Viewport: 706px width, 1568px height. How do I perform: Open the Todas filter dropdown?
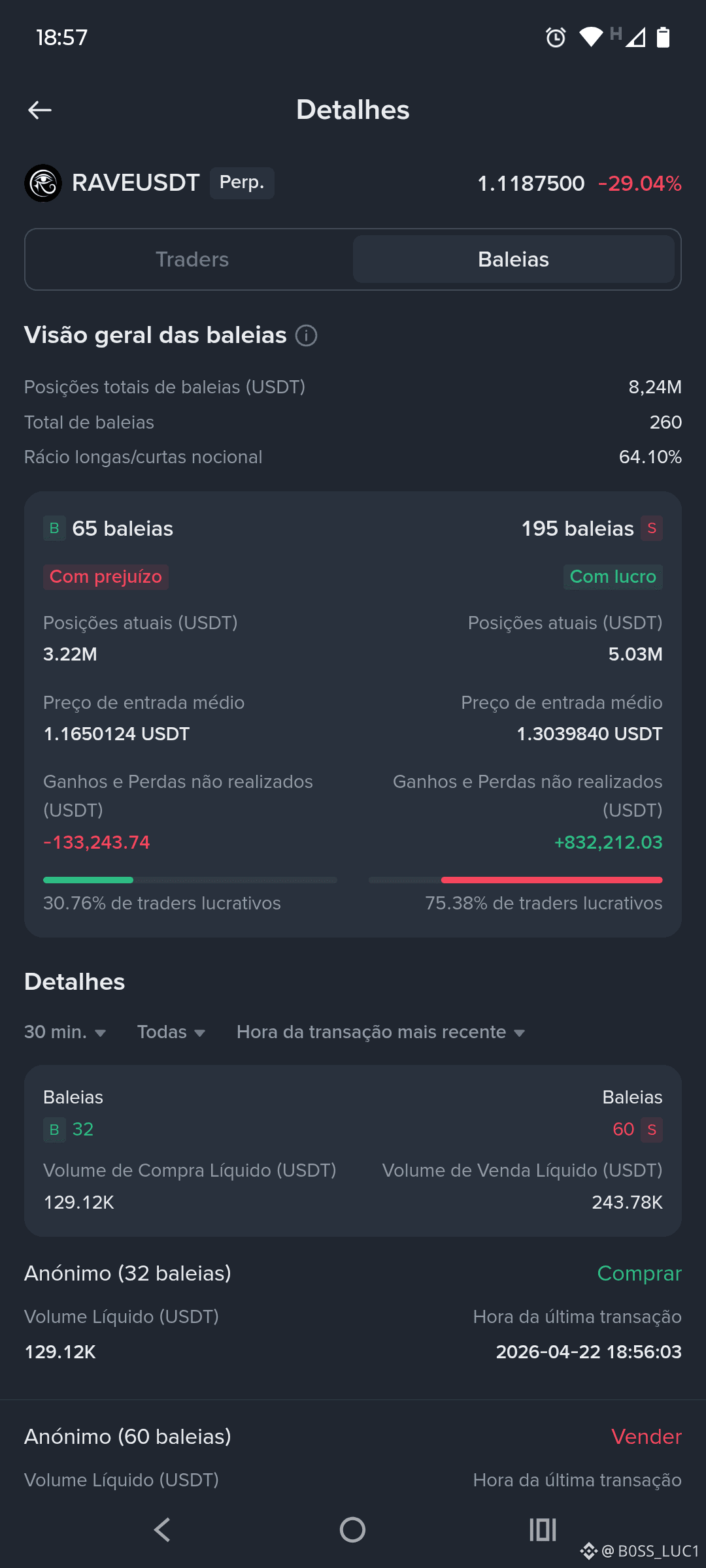[171, 1032]
